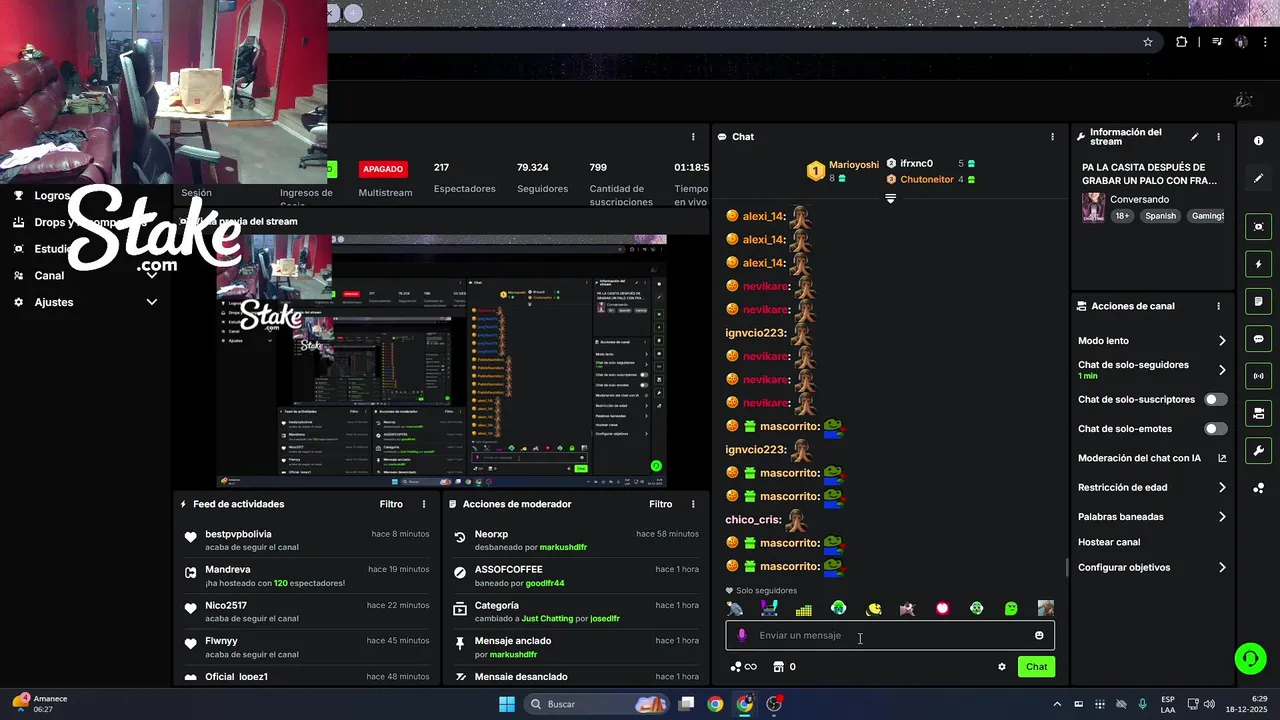Click the 'Mandreva' hosted activity entry
1280x720 pixels.
[x=306, y=576]
